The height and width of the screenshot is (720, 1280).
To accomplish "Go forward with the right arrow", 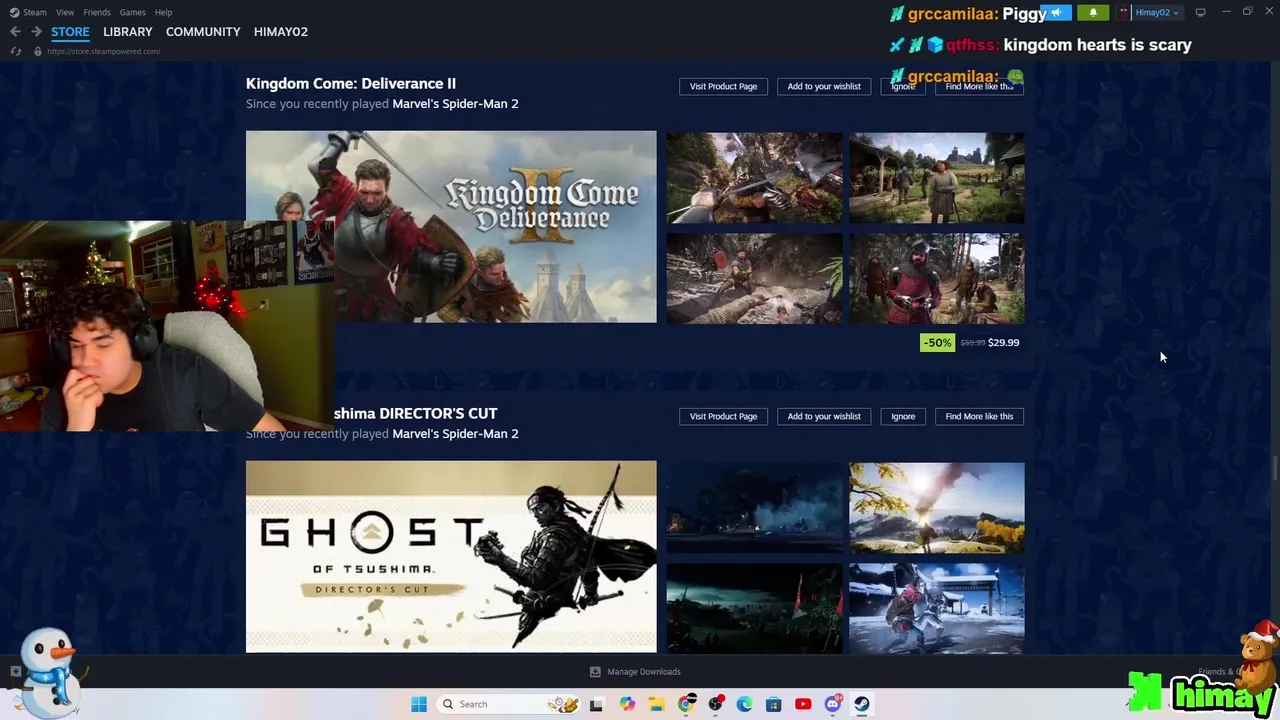I will pos(36,32).
